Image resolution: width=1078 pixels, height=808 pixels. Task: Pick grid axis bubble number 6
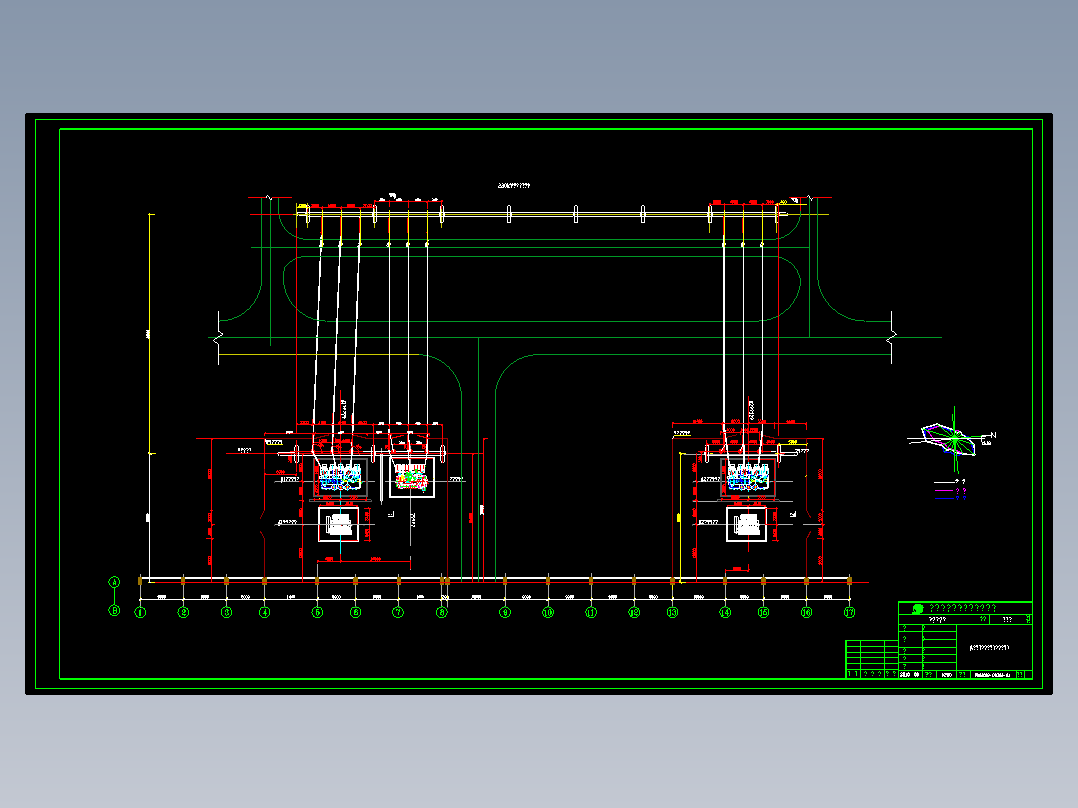pos(355,612)
